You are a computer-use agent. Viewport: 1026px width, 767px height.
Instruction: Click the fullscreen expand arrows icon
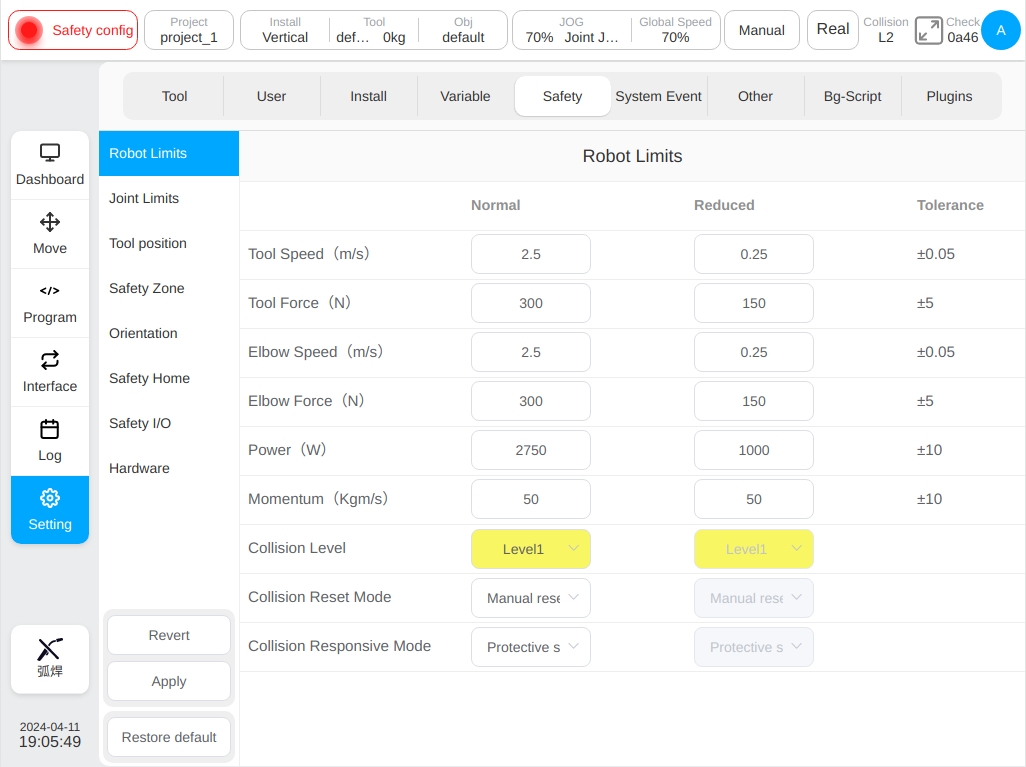[x=928, y=31]
